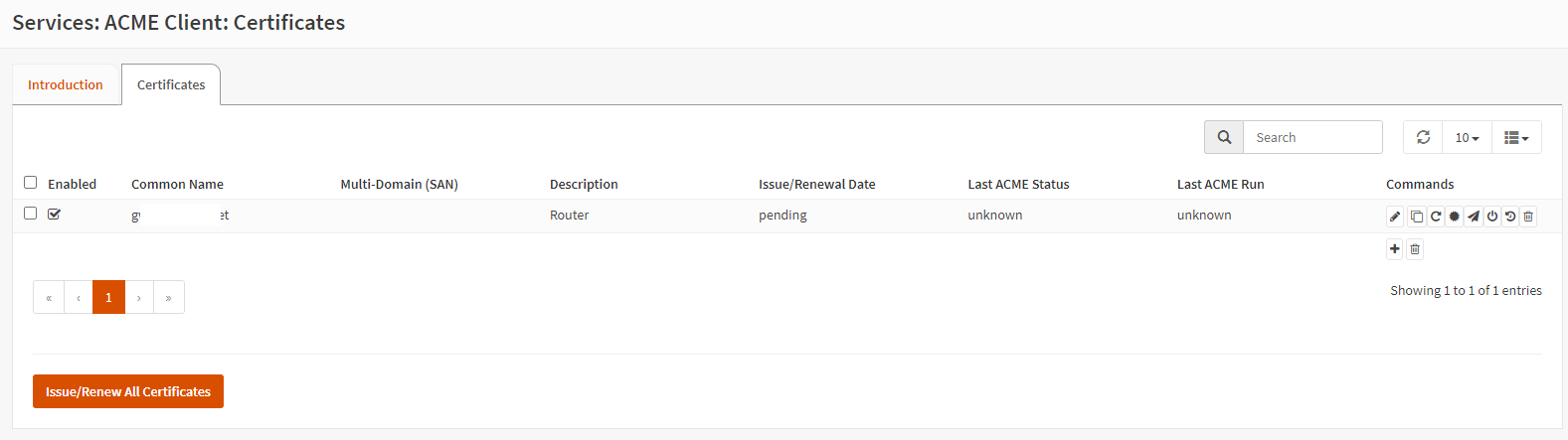Toggle the Enabled checkmark for Router certificate
The height and width of the screenshot is (440, 1568).
[54, 214]
